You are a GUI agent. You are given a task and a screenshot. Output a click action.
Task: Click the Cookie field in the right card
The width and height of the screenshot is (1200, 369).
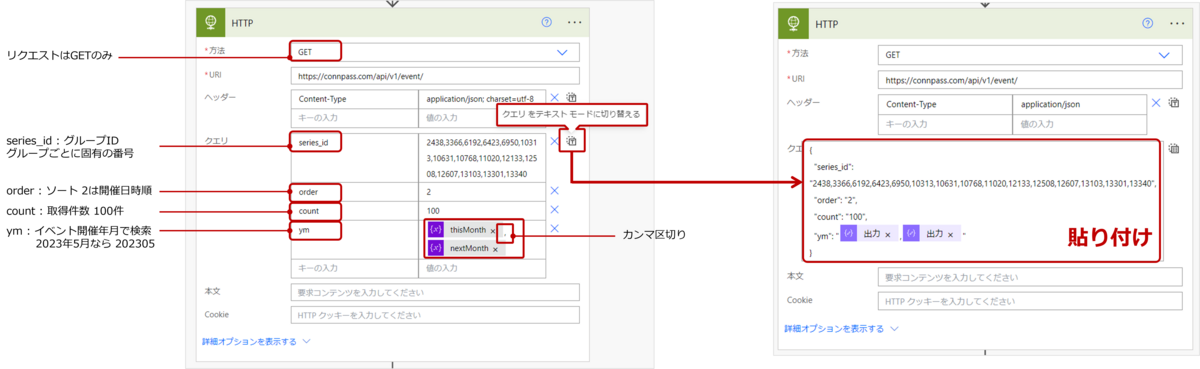[x=1030, y=300]
